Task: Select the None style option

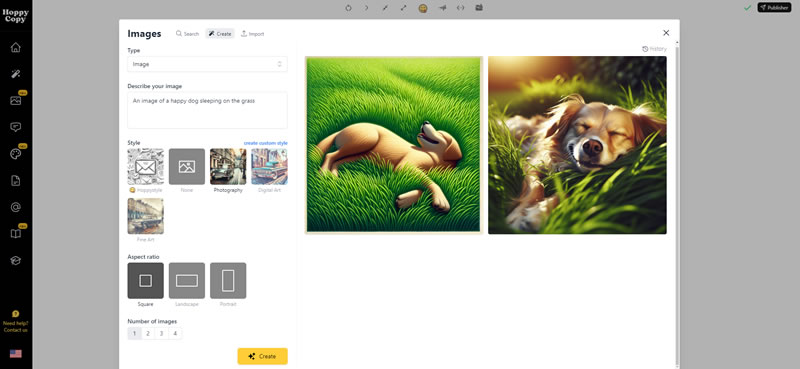Action: tap(187, 166)
